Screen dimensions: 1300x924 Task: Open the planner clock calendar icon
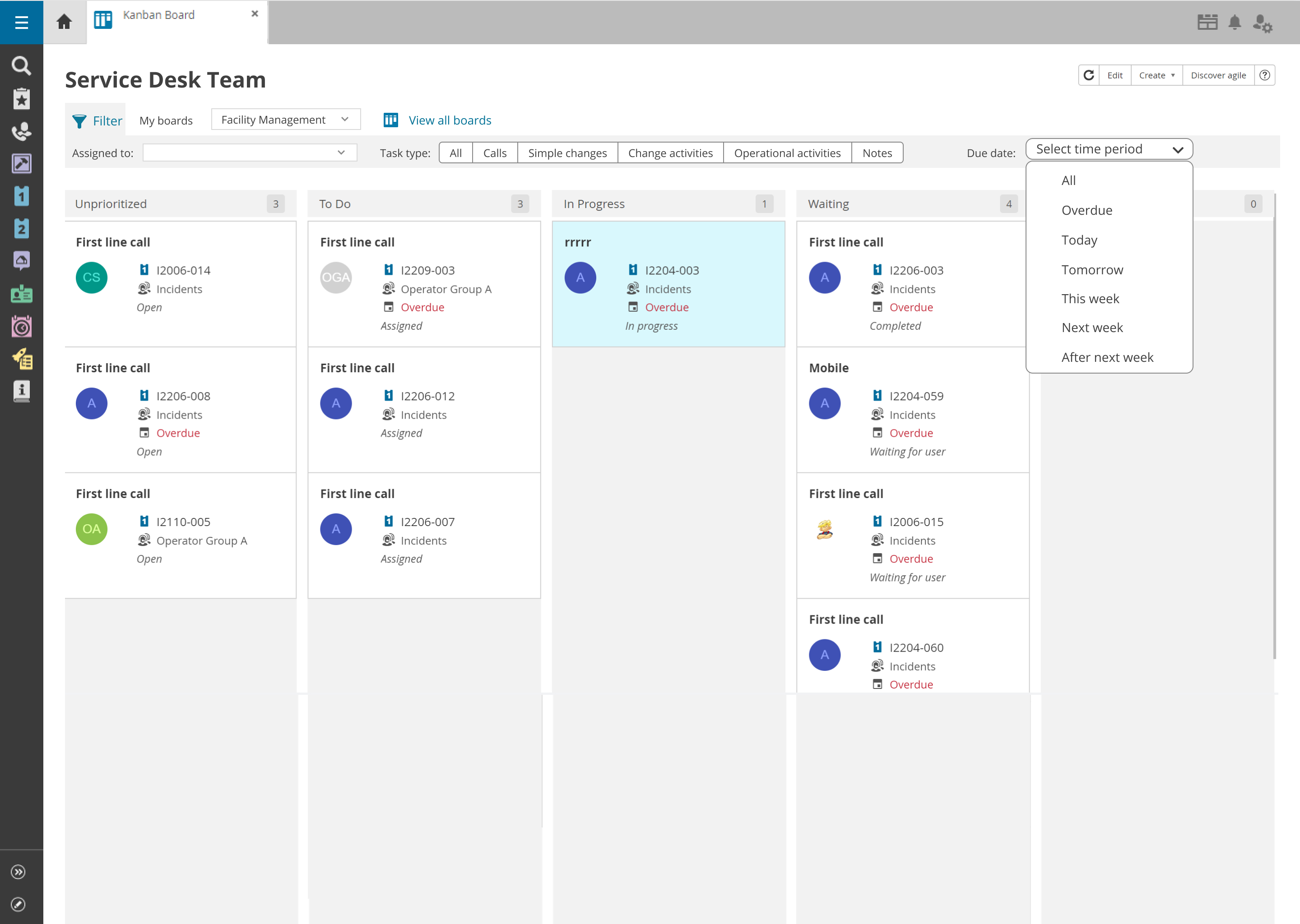tap(21, 326)
